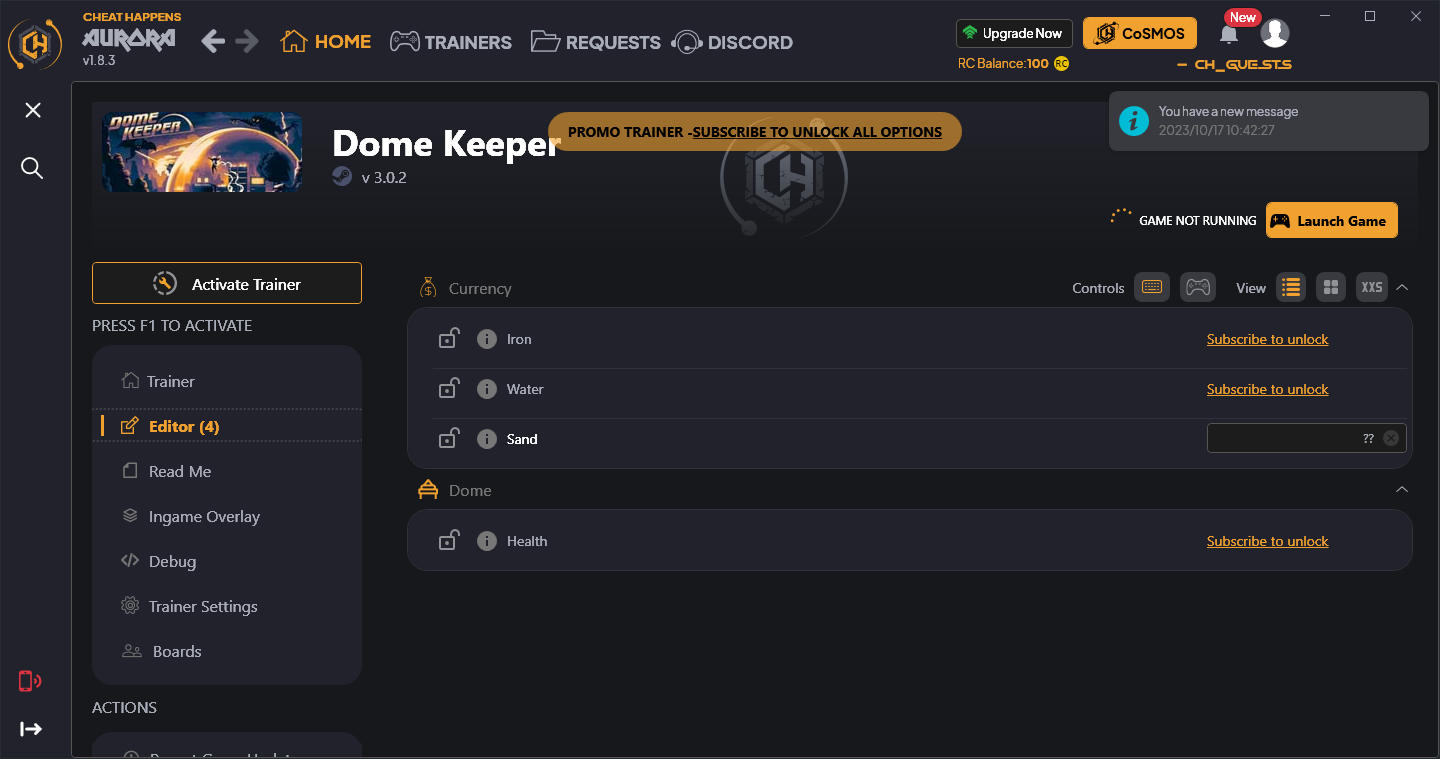Click the Activate Trainer button
This screenshot has width=1440, height=759.
coord(227,283)
